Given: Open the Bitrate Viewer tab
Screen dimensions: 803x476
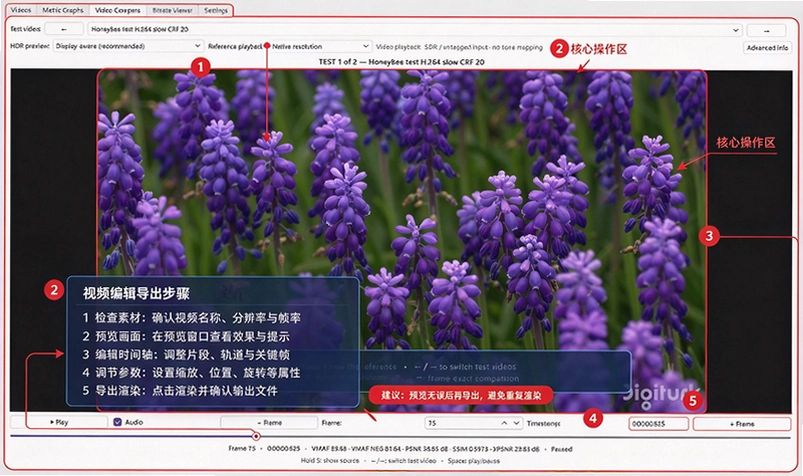Looking at the screenshot, I should click(173, 10).
